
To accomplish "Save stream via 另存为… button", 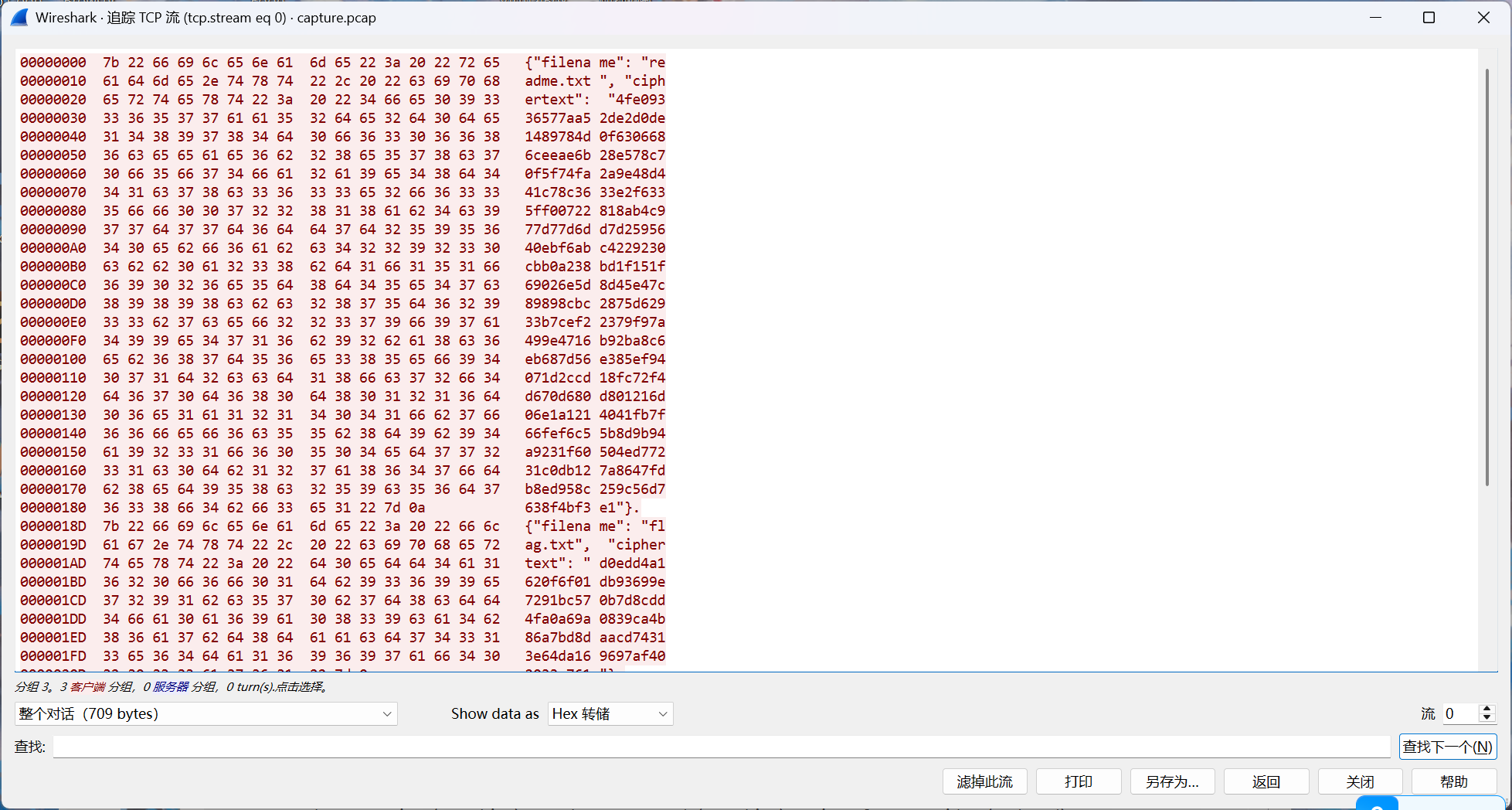I will pyautogui.click(x=1172, y=781).
